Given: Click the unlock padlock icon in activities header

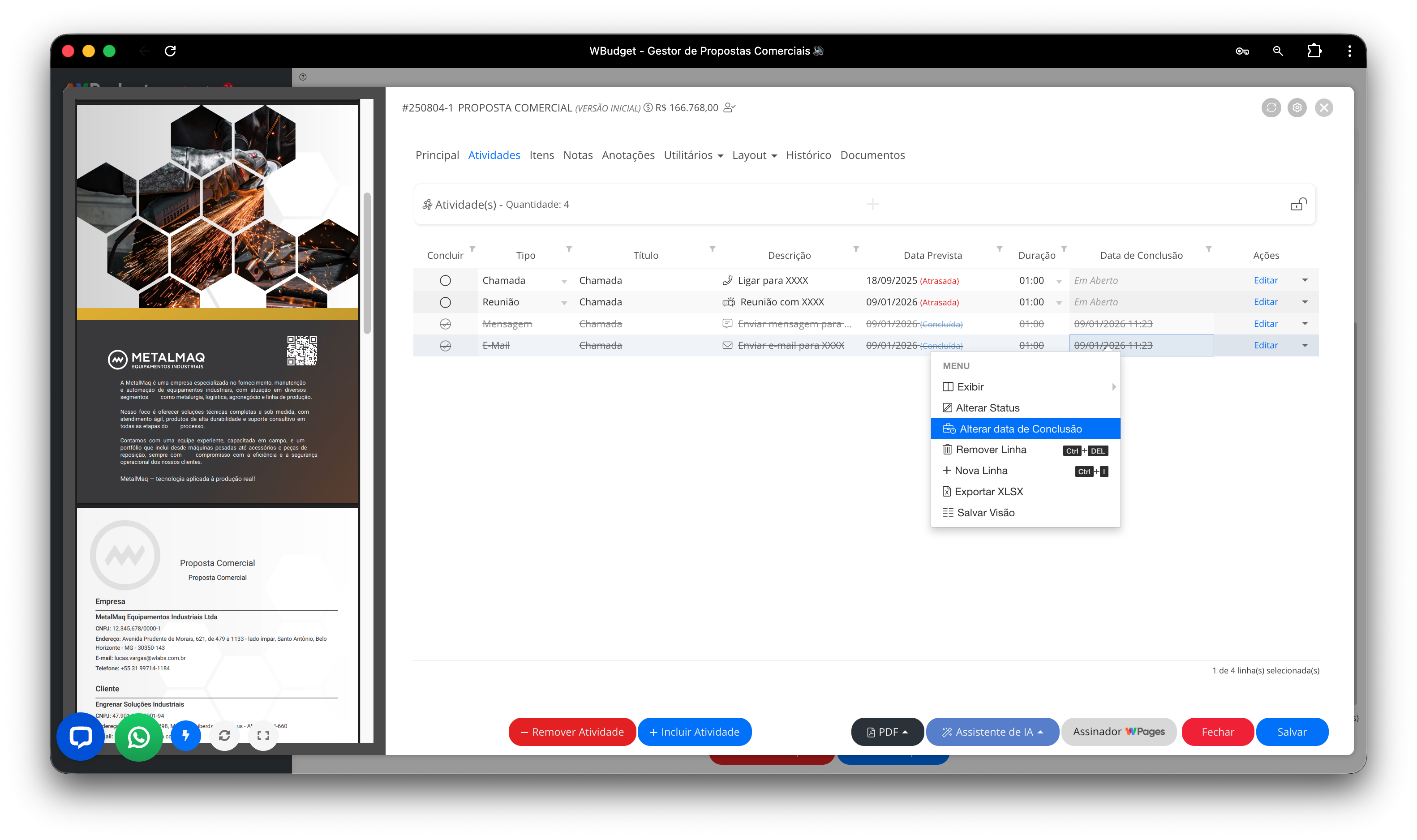Looking at the screenshot, I should 1297,204.
